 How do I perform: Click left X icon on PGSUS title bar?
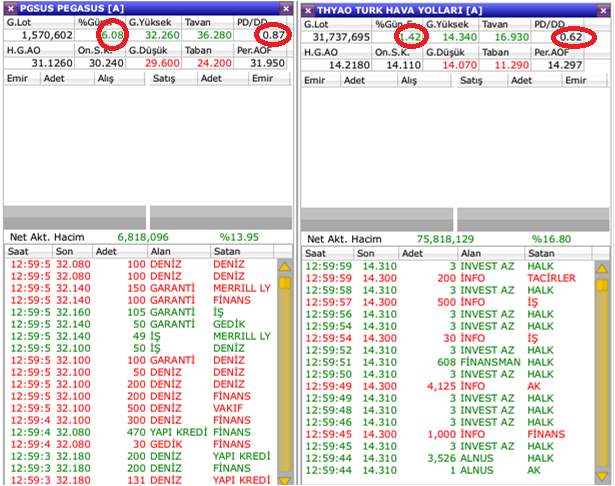[11, 8]
